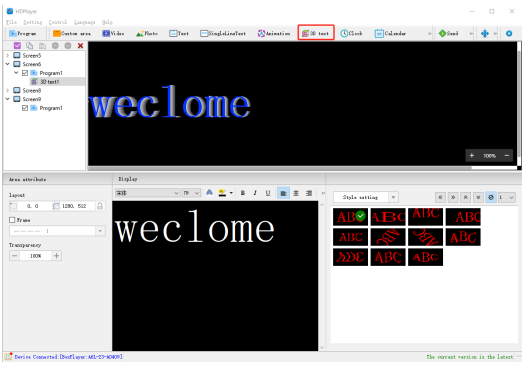Screen dimensions: 526x365
Task: Add a Photo area
Action: coord(147,34)
